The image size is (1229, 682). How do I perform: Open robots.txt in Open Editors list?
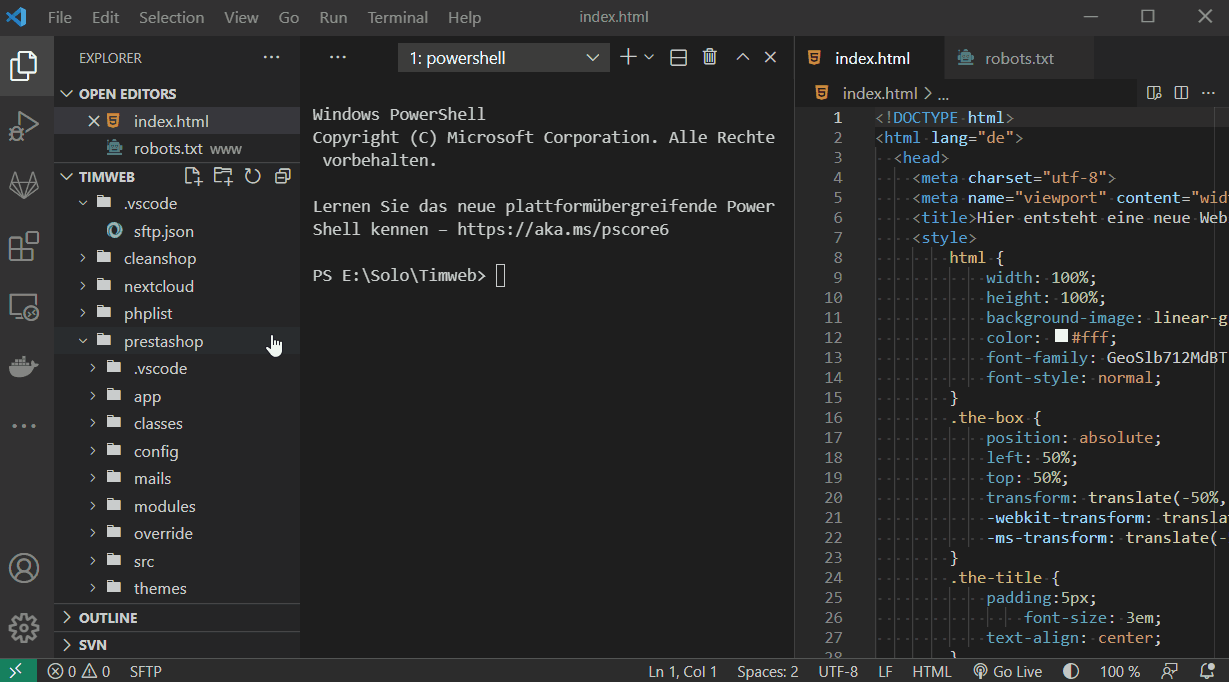(x=177, y=148)
